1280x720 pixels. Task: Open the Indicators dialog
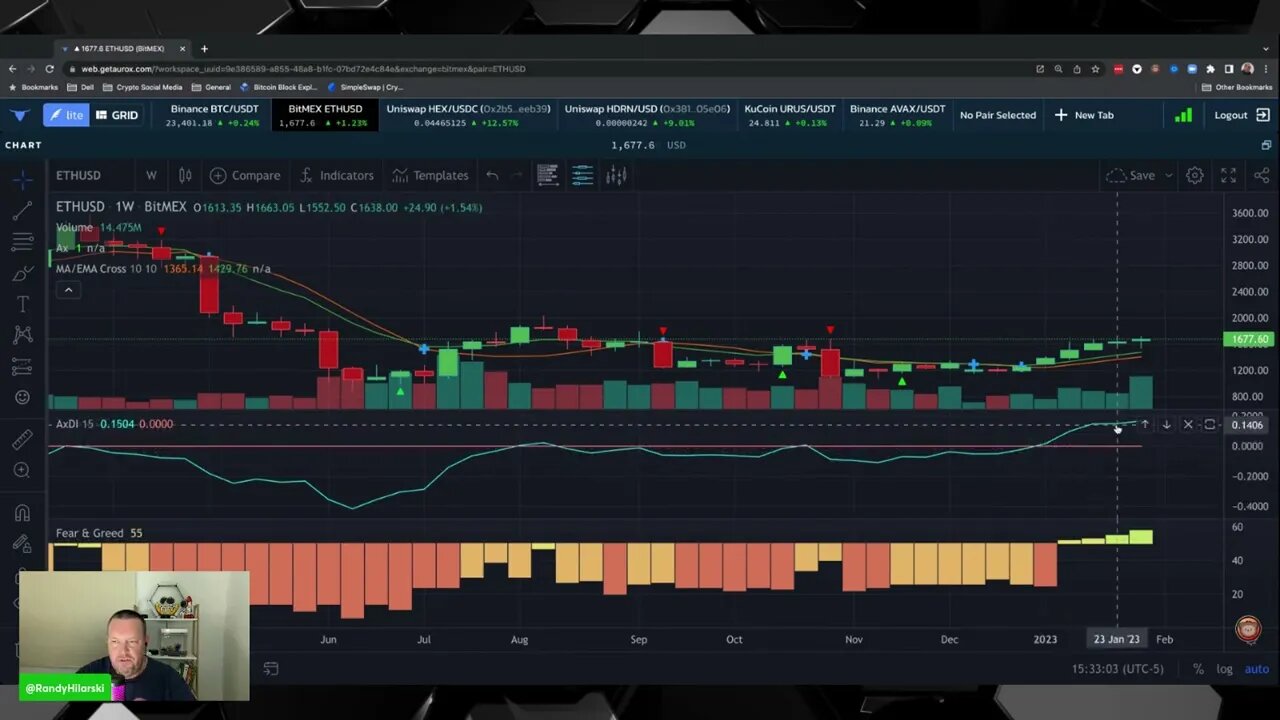336,175
